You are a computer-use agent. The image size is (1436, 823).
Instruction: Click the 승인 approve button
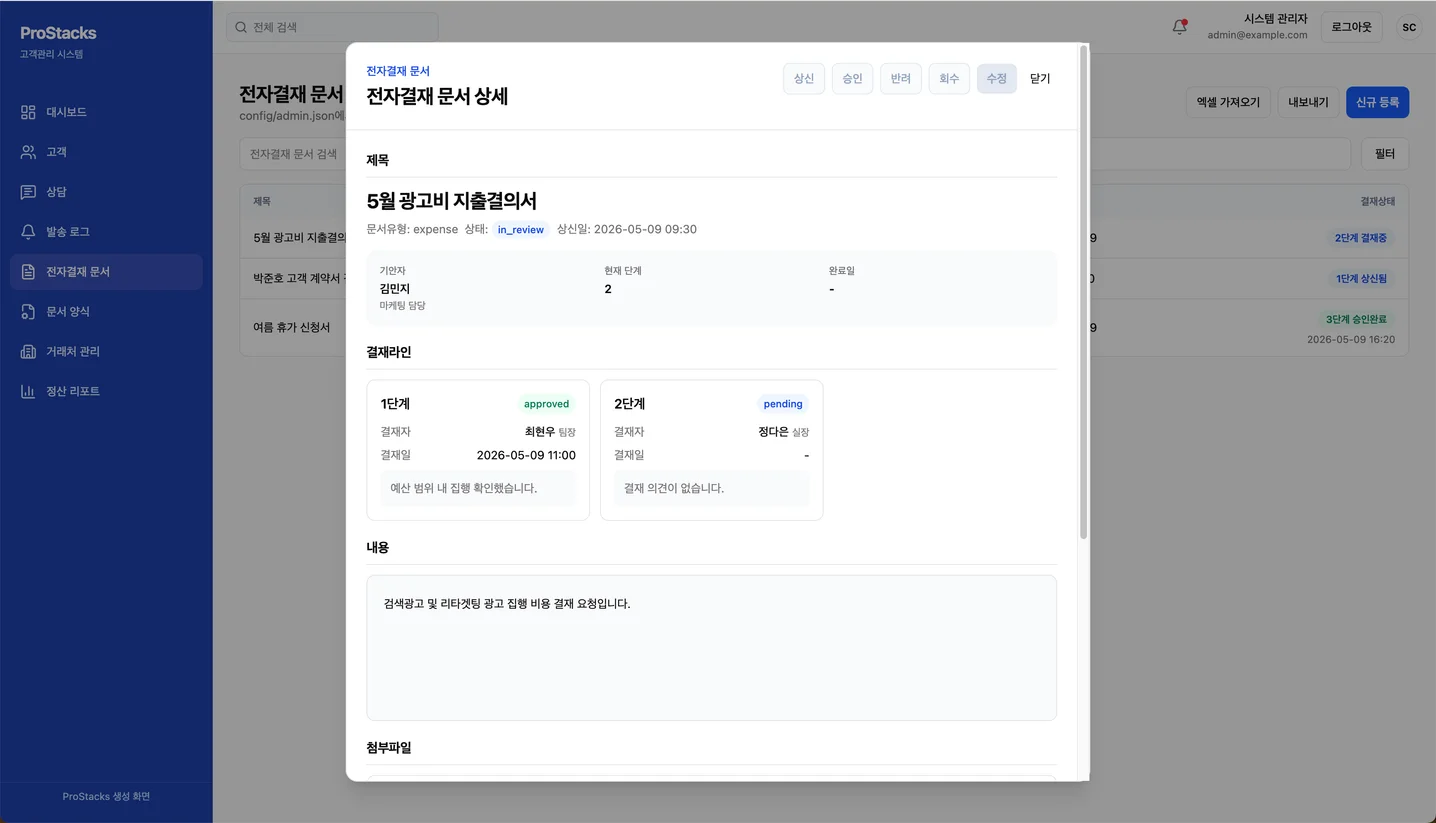[x=852, y=79]
